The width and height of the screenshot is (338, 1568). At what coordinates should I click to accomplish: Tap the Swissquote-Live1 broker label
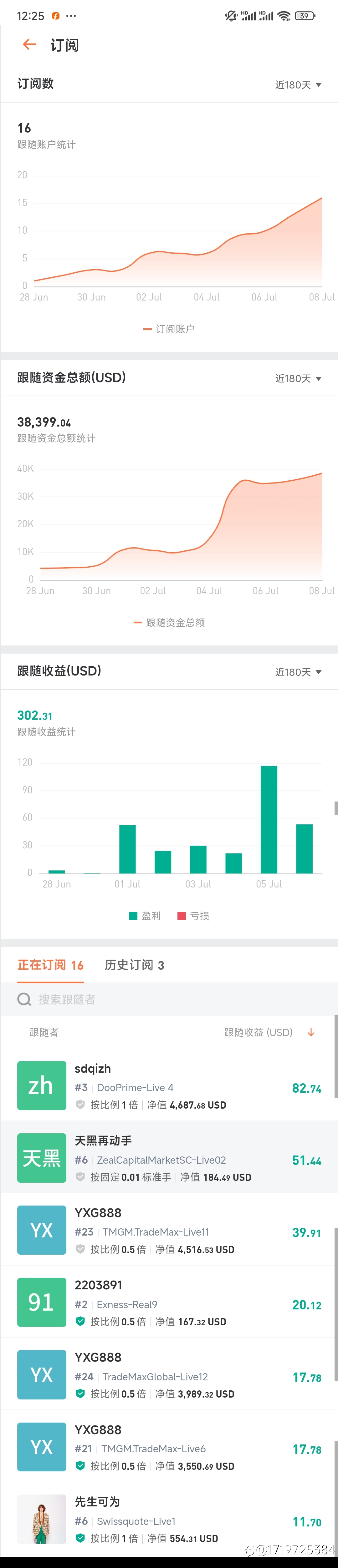click(x=136, y=1521)
